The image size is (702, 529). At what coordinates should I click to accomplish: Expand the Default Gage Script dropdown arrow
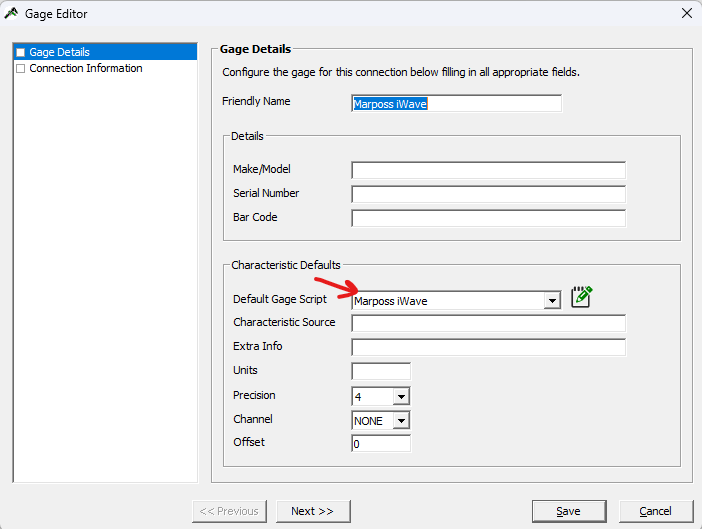point(552,301)
